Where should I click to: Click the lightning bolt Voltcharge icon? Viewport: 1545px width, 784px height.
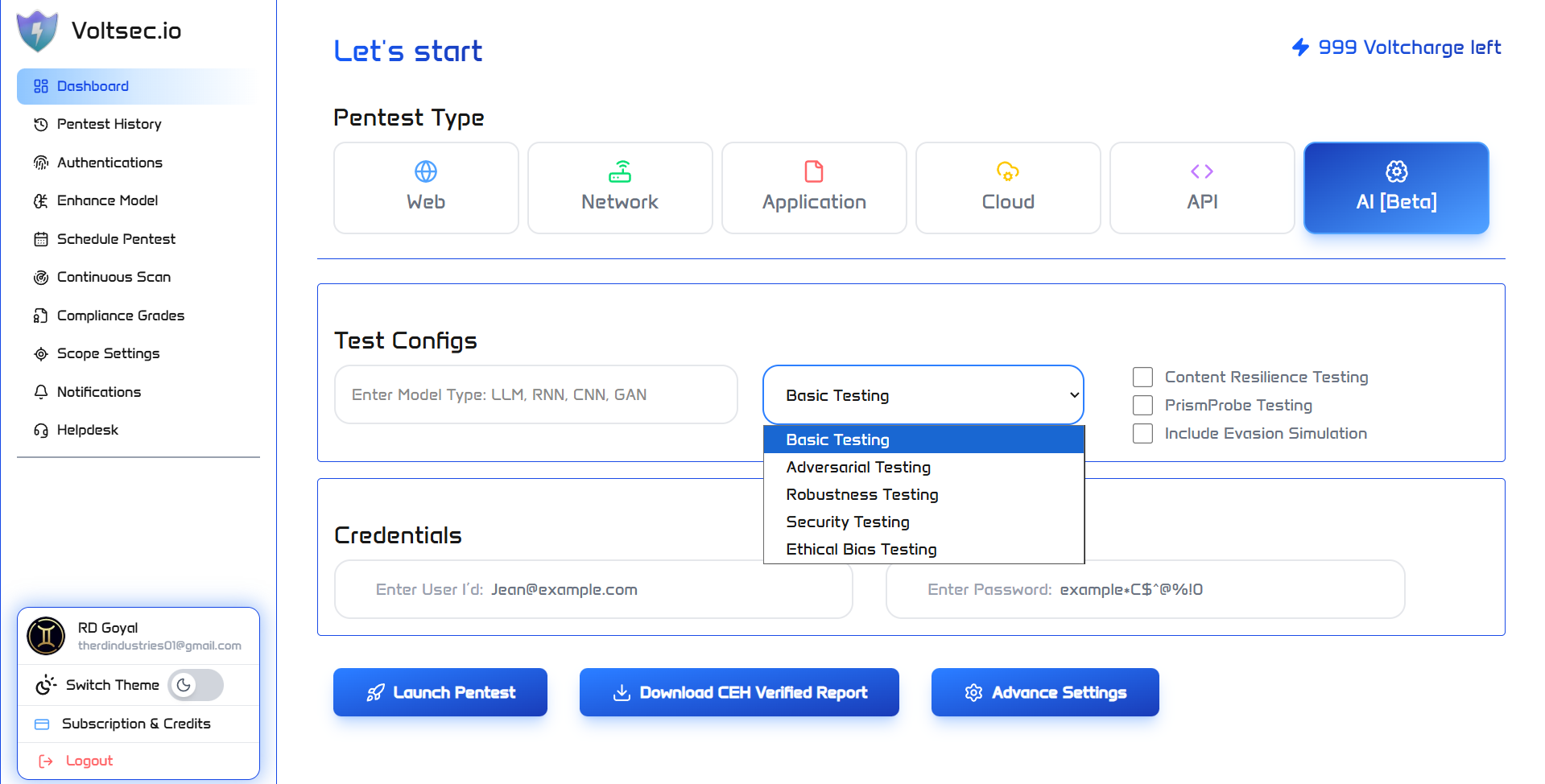[1300, 47]
